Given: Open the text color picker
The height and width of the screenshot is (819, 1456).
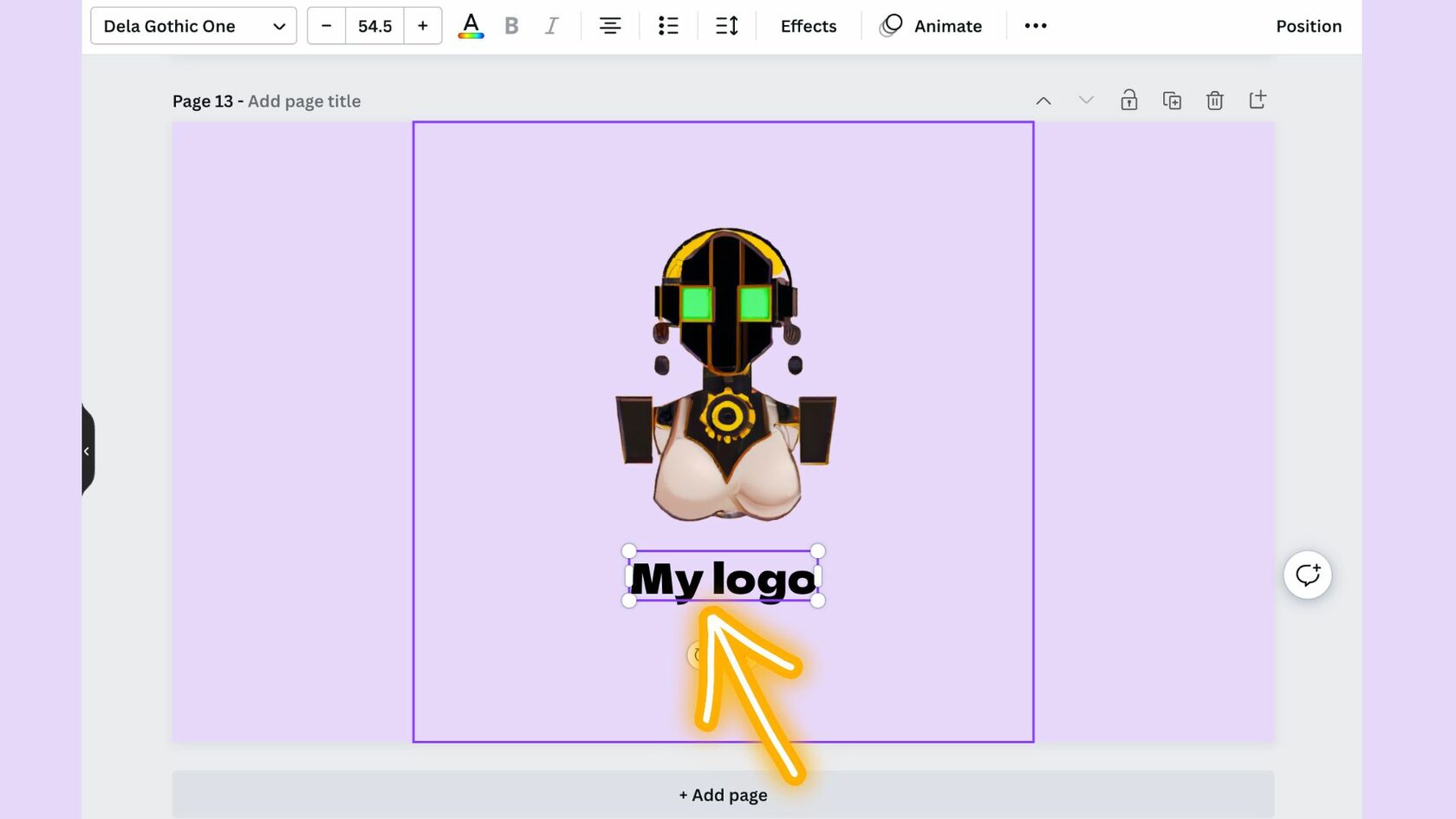Looking at the screenshot, I should point(471,26).
